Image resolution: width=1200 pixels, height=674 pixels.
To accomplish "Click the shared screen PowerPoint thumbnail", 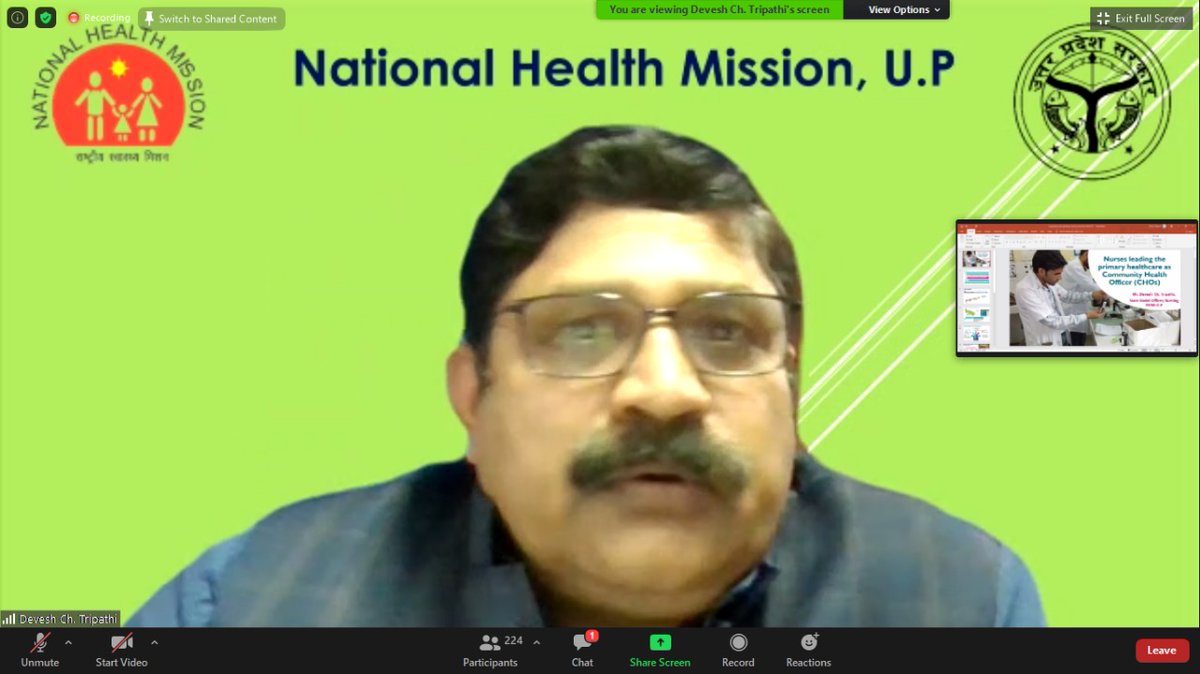I will tap(1077, 288).
